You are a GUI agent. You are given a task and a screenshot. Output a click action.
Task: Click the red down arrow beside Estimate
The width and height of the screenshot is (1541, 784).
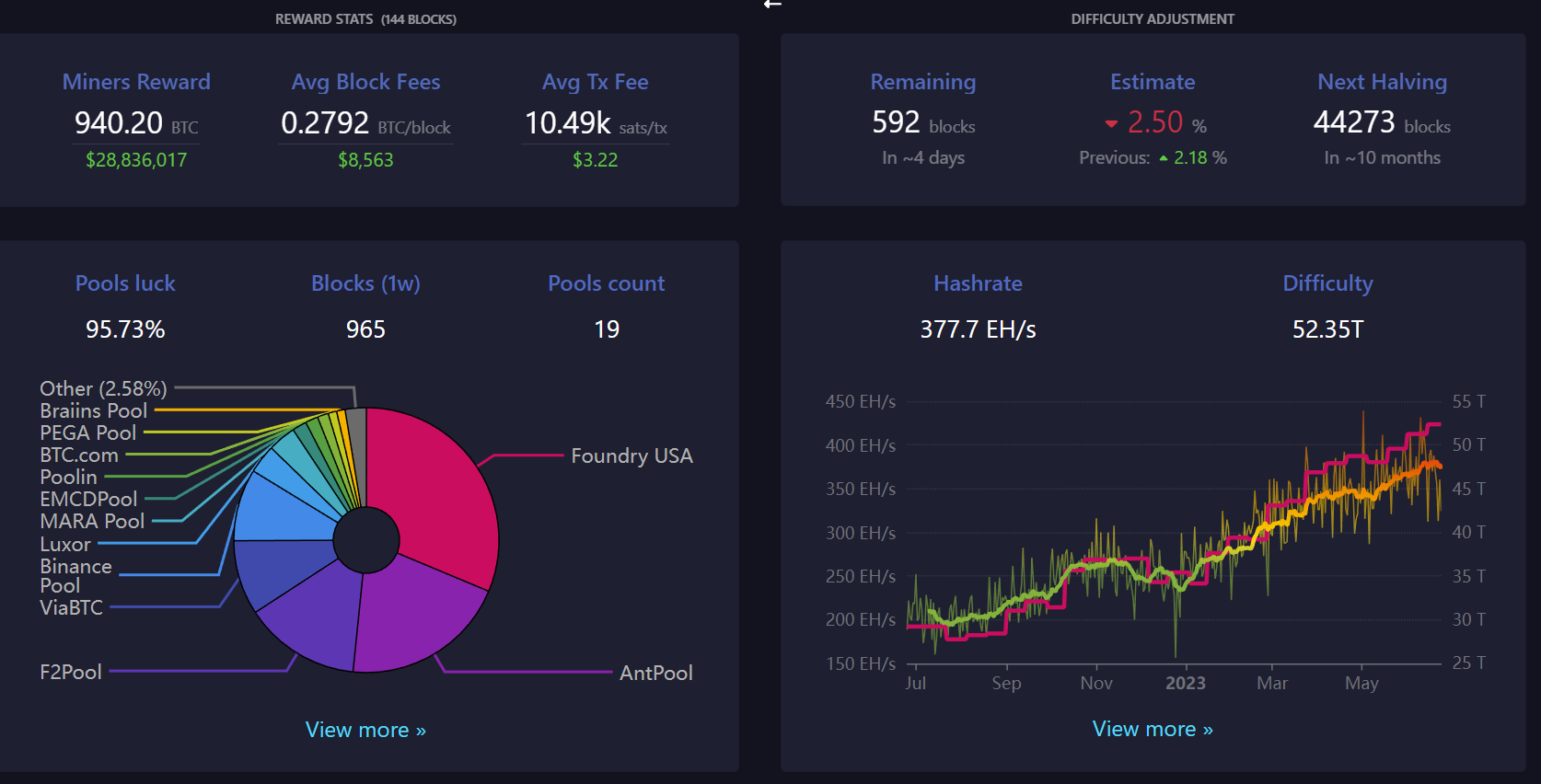coord(1111,123)
